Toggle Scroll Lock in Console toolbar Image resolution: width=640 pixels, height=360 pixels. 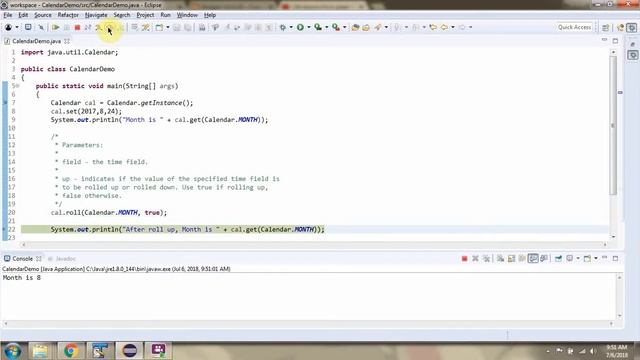coord(511,258)
